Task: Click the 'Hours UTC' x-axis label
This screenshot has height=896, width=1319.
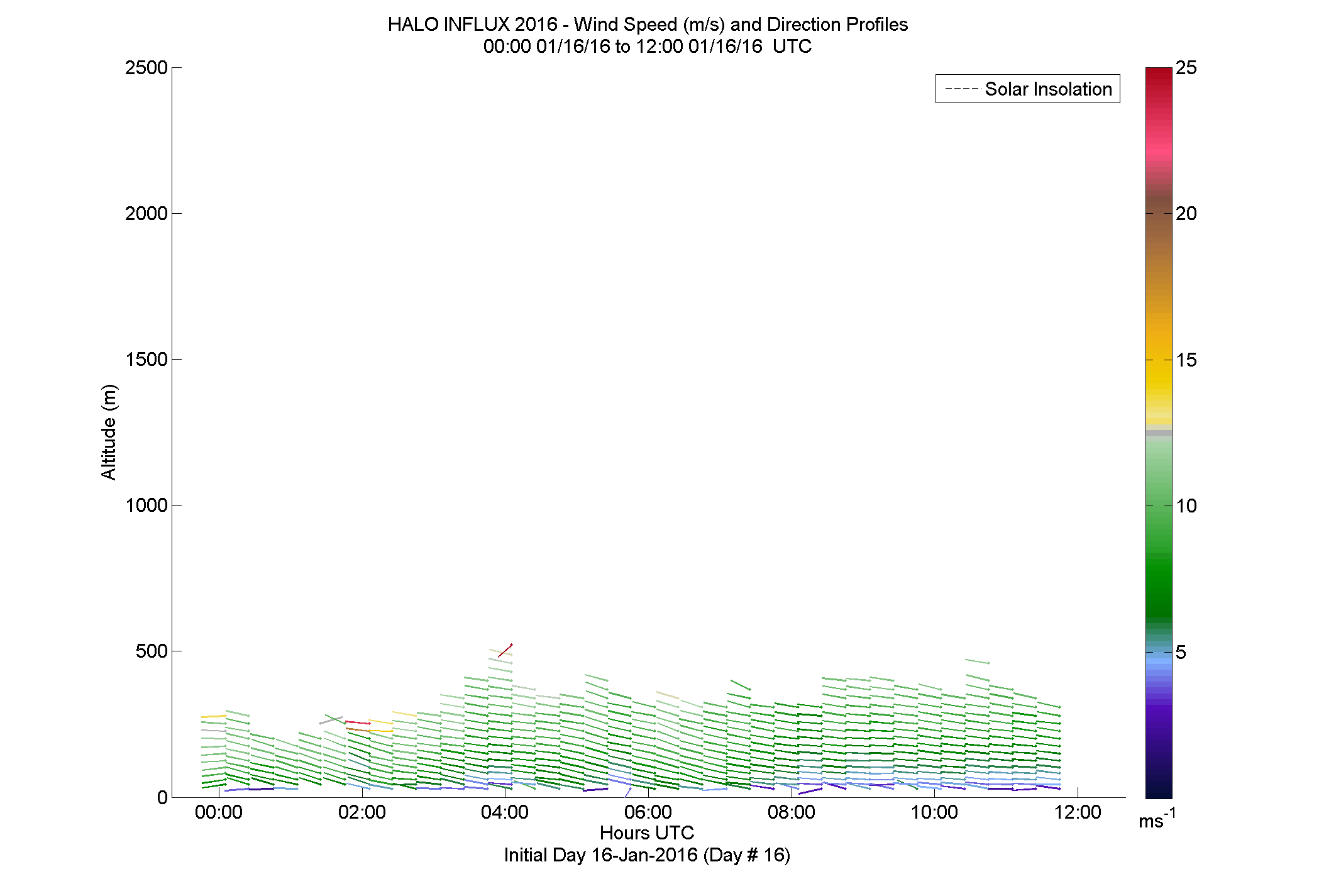Action: 647,833
